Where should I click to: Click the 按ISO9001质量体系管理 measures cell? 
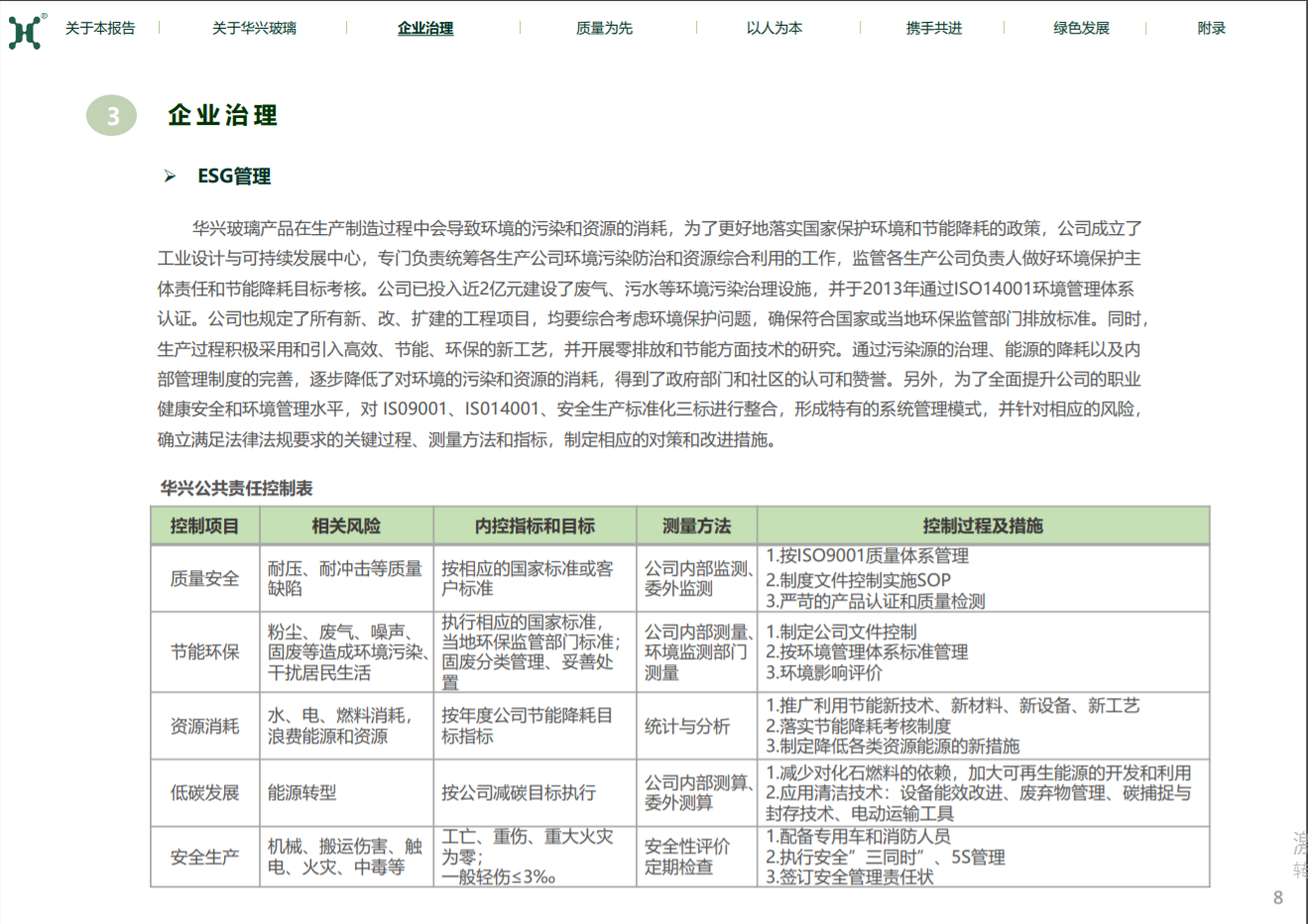[983, 578]
